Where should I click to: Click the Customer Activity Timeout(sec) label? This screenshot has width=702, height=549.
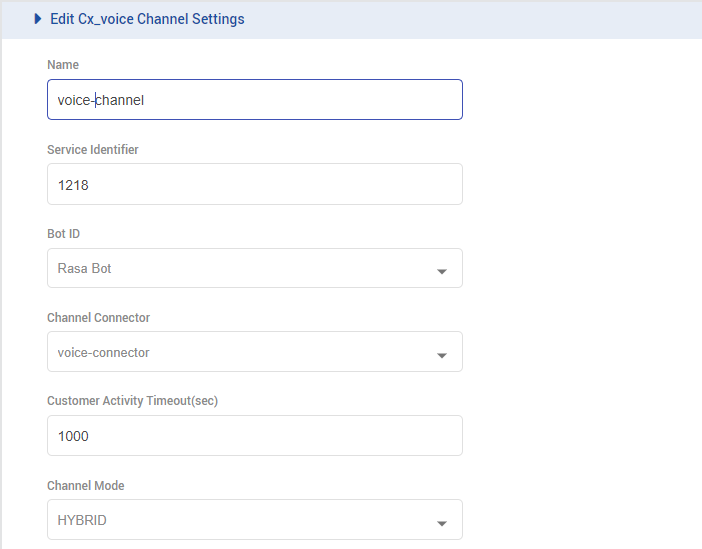click(132, 401)
